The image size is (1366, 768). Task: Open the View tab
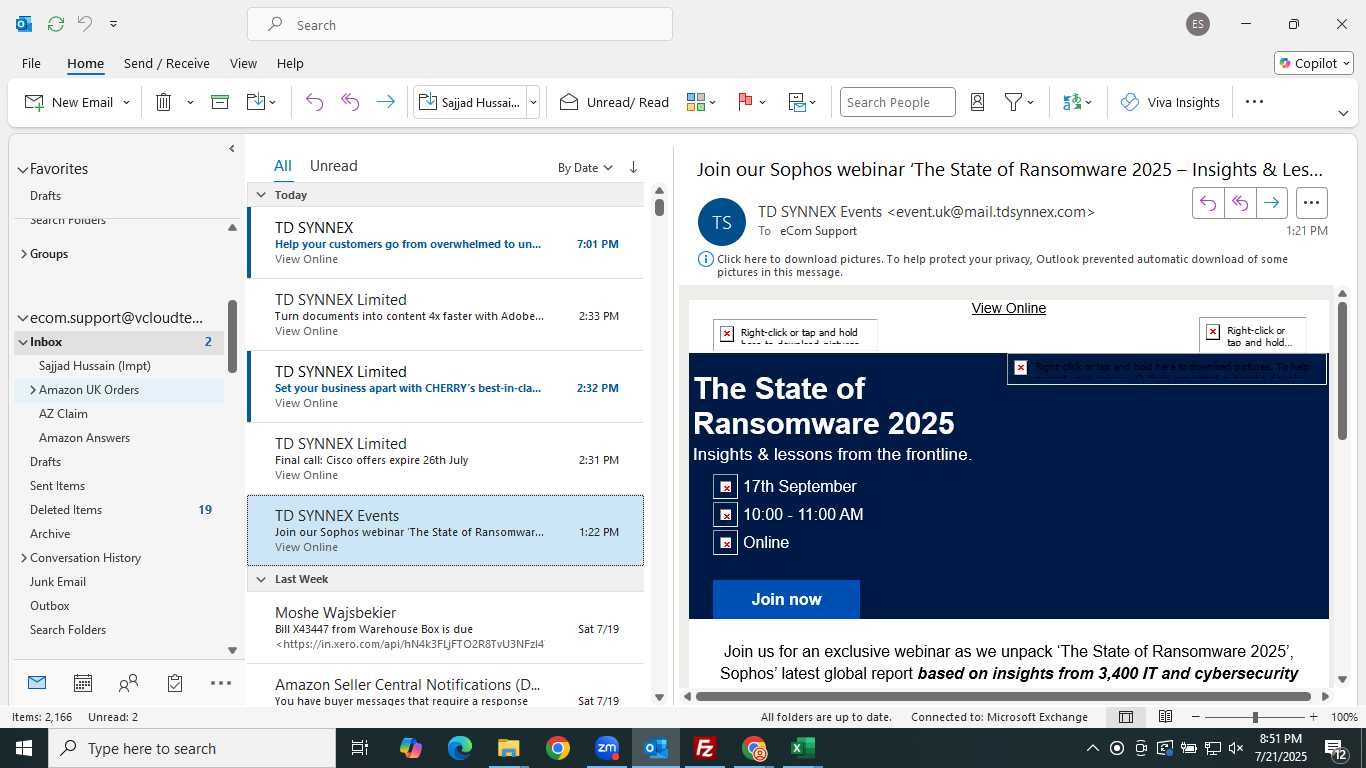(243, 63)
